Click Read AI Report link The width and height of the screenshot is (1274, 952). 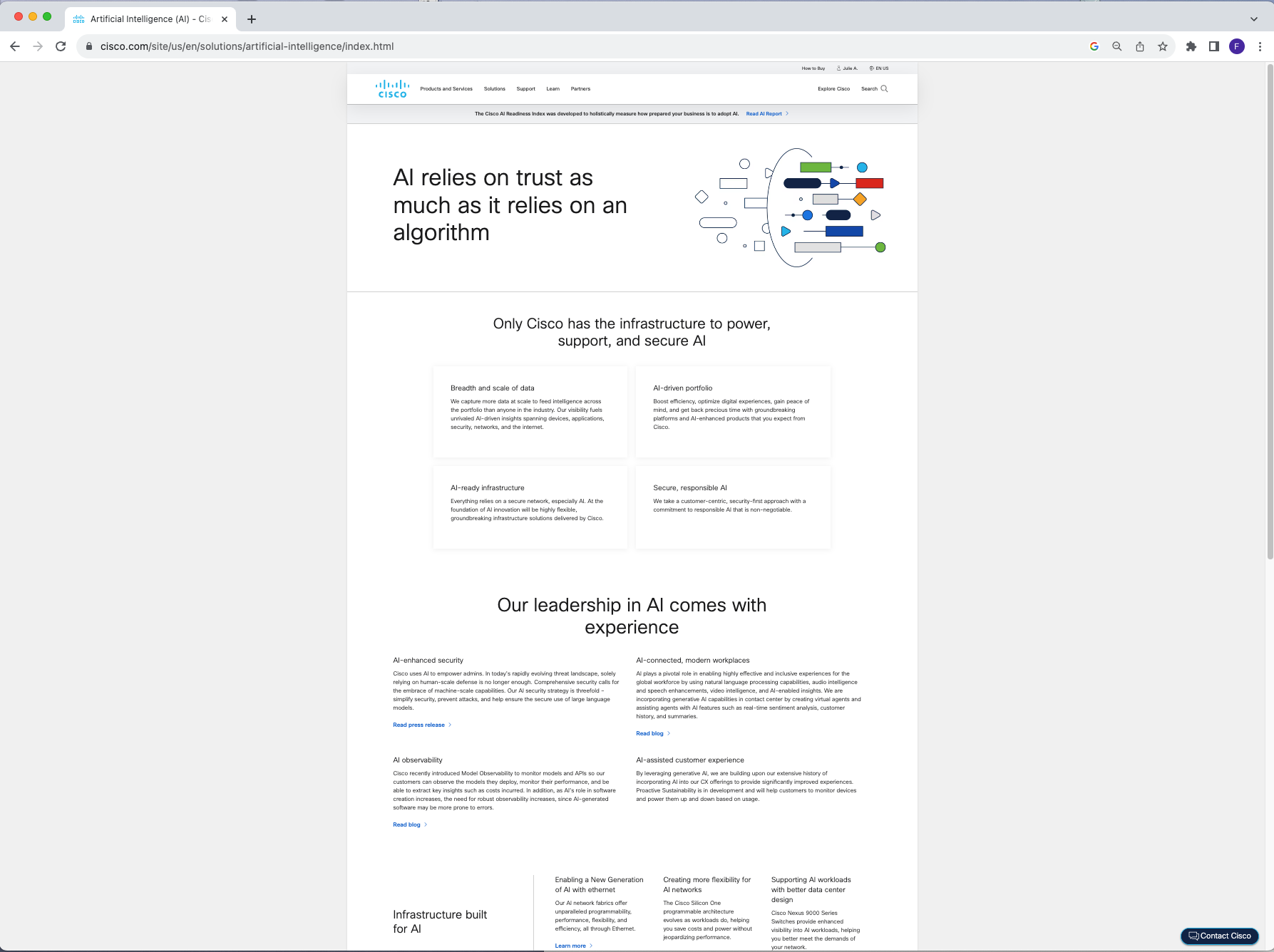(x=764, y=113)
